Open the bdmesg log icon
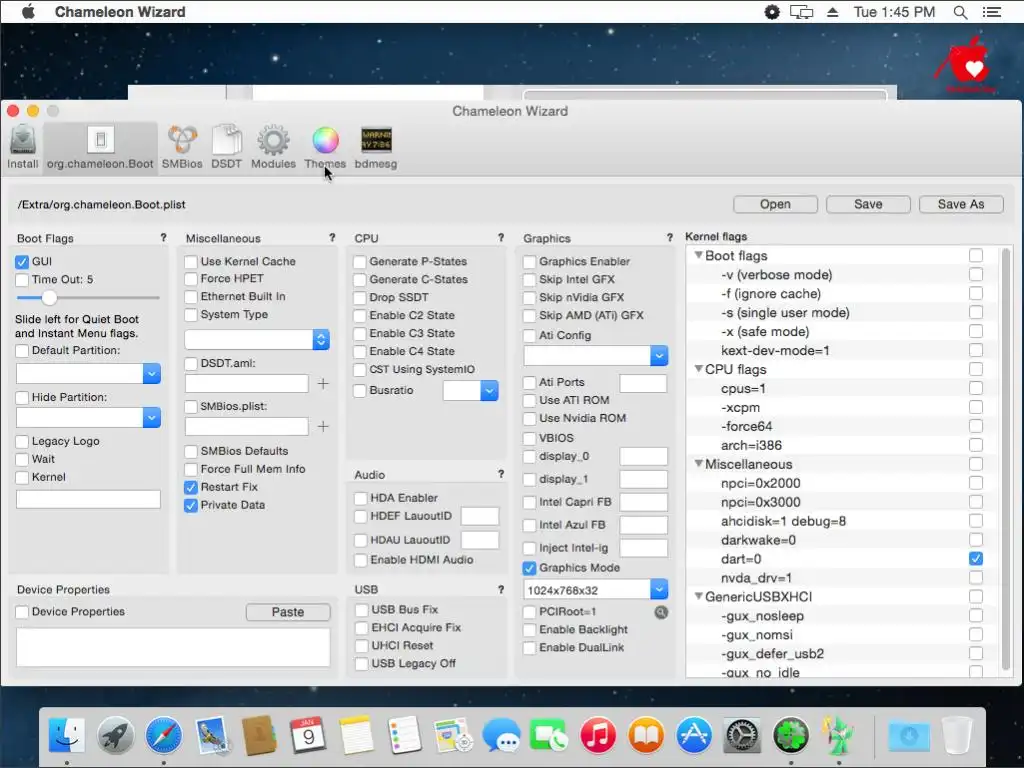Image resolution: width=1024 pixels, height=768 pixels. point(376,148)
